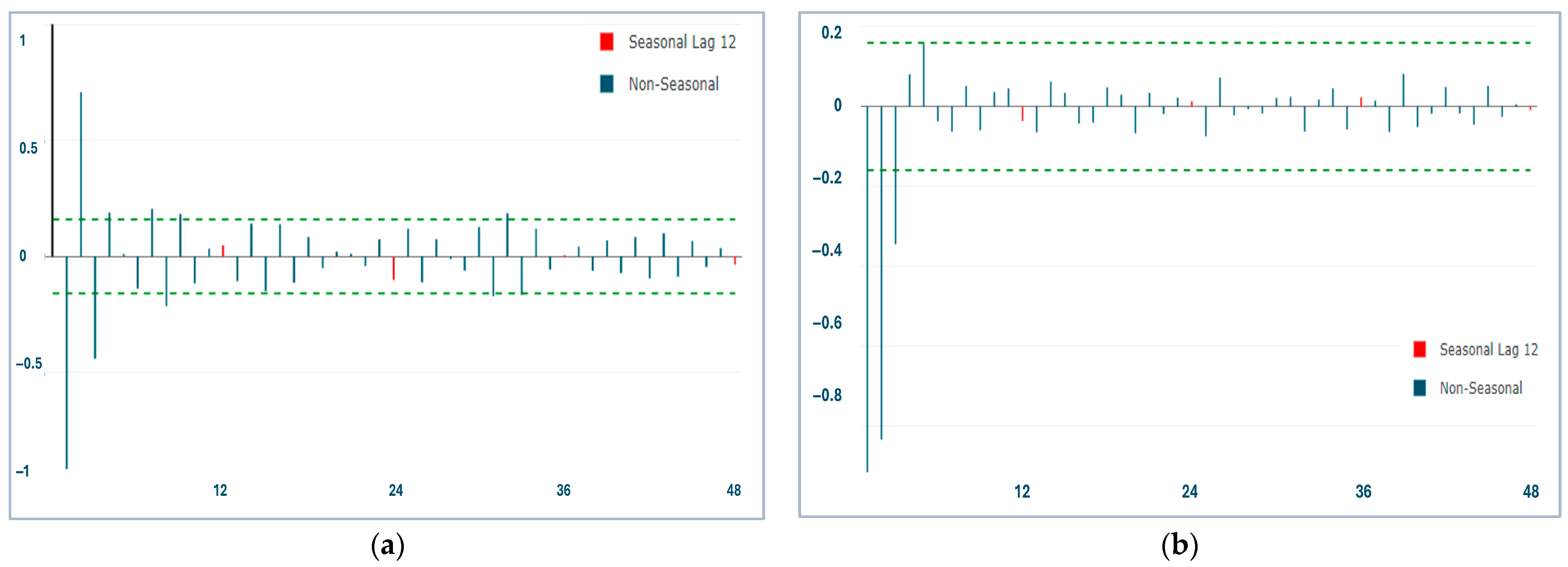
Task: Click x-axis label 12 in chart (a)
Action: point(220,490)
